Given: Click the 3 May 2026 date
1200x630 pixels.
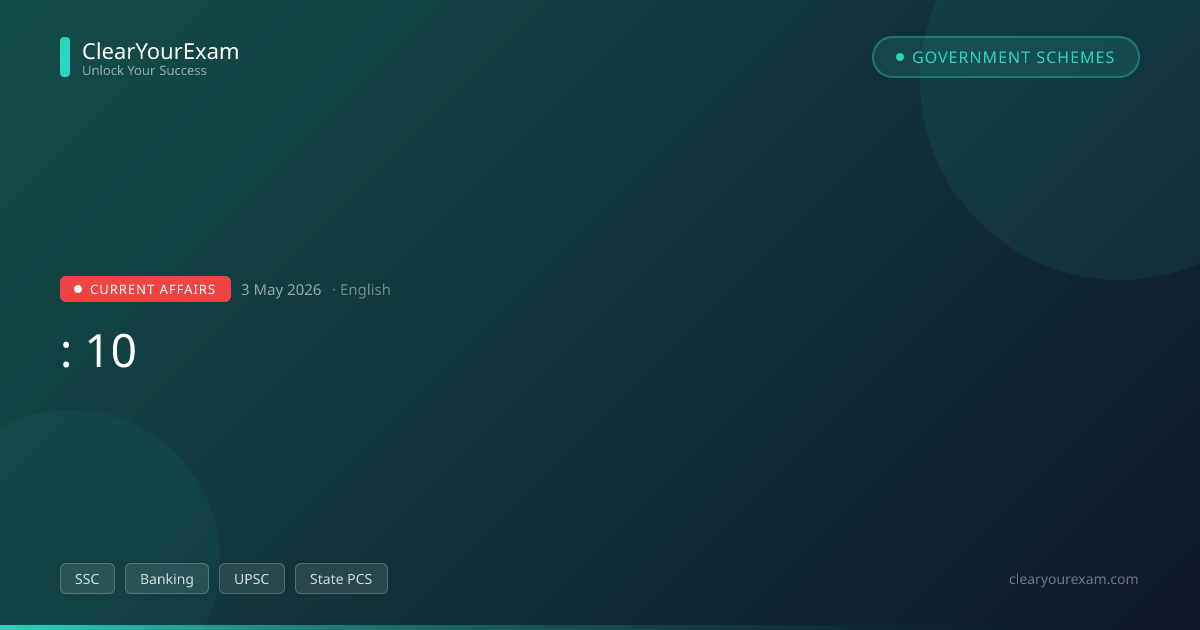Looking at the screenshot, I should coord(281,290).
